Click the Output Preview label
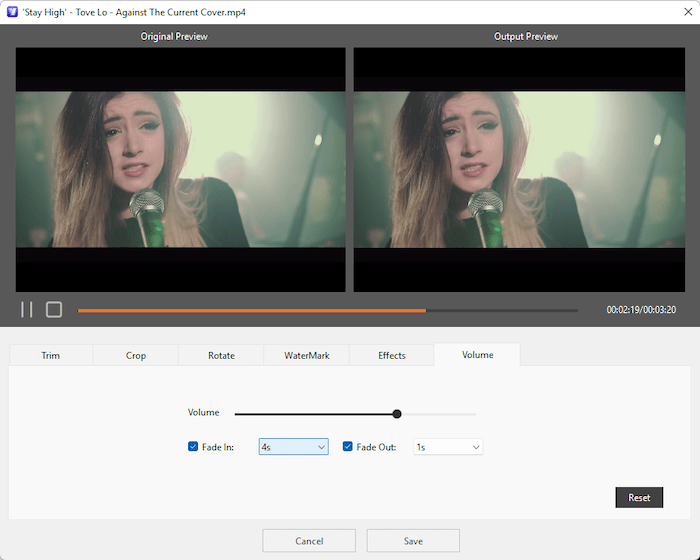The width and height of the screenshot is (700, 560). pos(526,36)
